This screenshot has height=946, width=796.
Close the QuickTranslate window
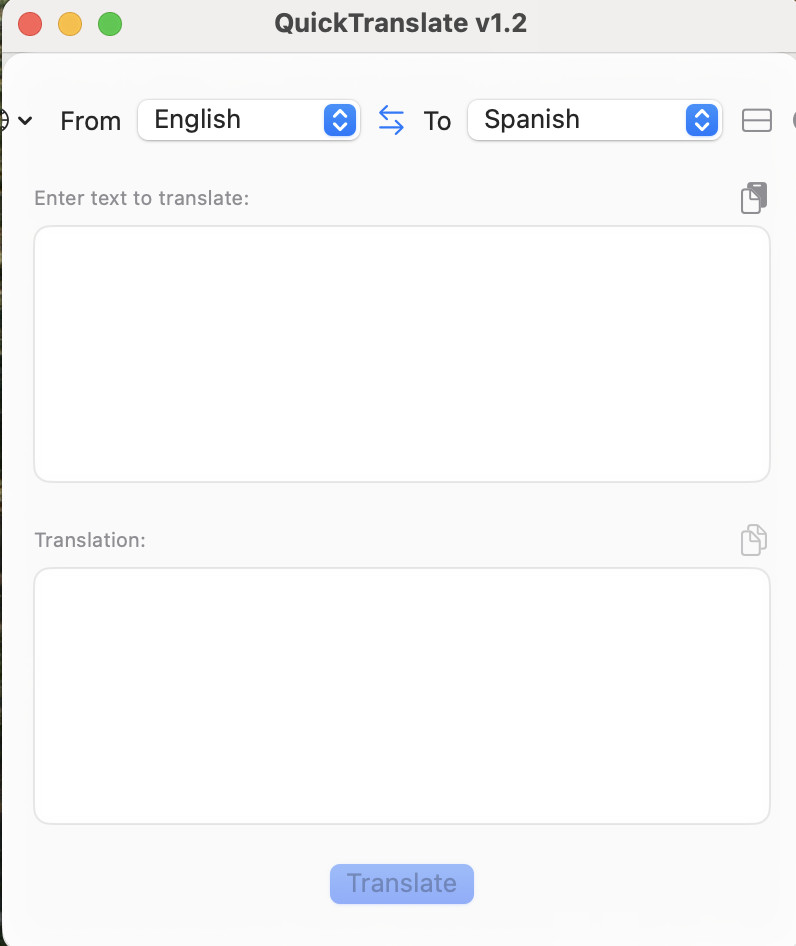pyautogui.click(x=30, y=24)
